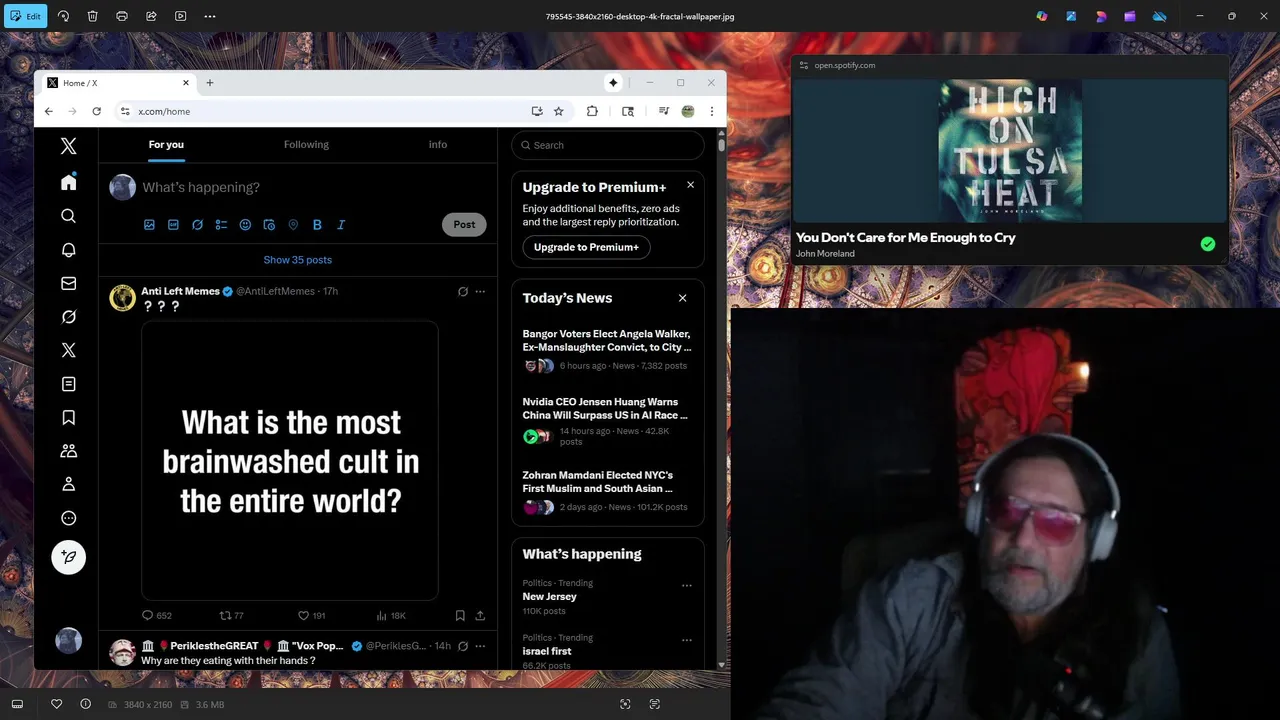Screen dimensions: 1280x720
Task: Click the install app icon in address bar
Action: (537, 111)
